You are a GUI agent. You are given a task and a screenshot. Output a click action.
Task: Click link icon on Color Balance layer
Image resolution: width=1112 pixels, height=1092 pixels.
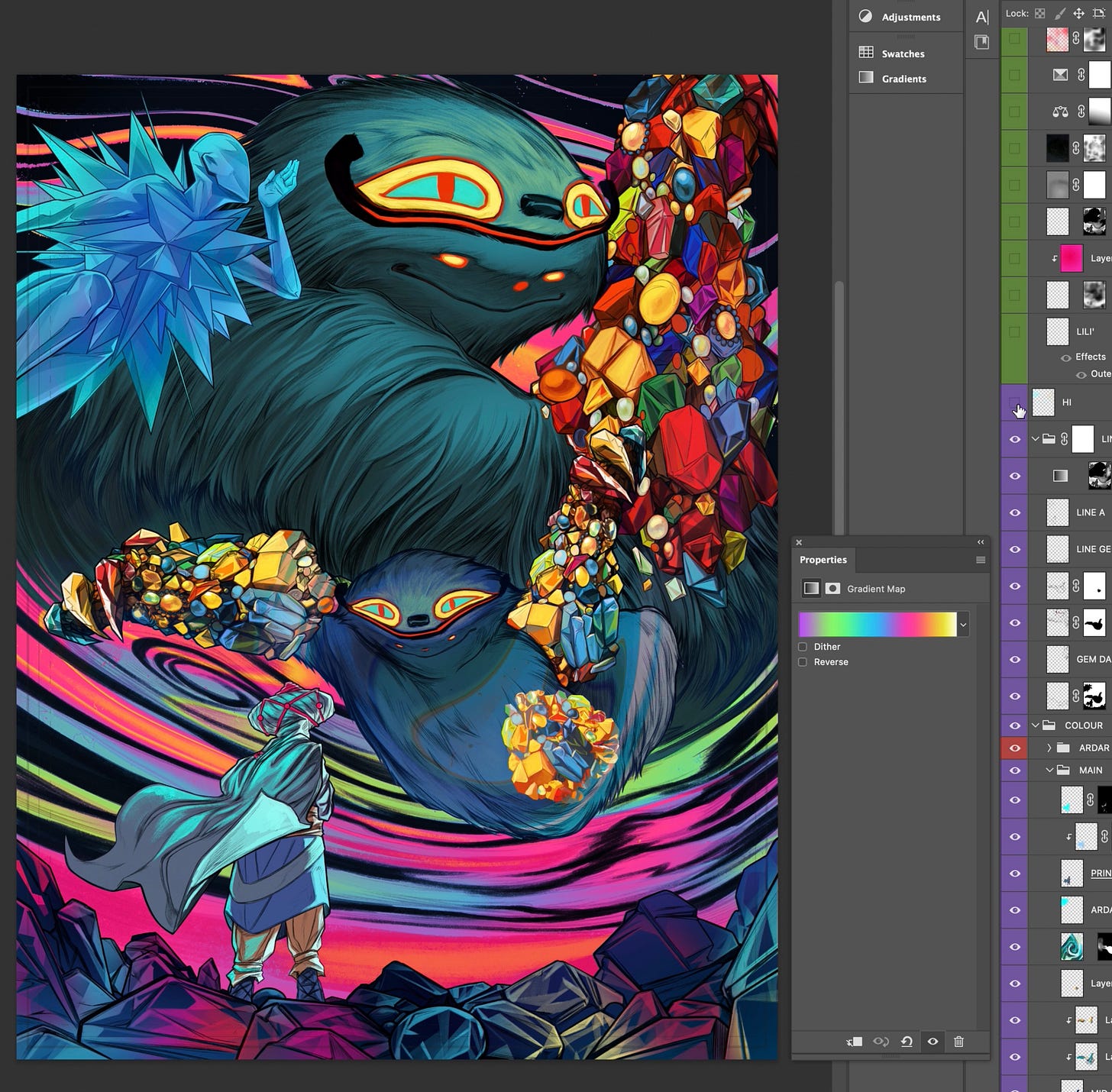[x=1081, y=111]
